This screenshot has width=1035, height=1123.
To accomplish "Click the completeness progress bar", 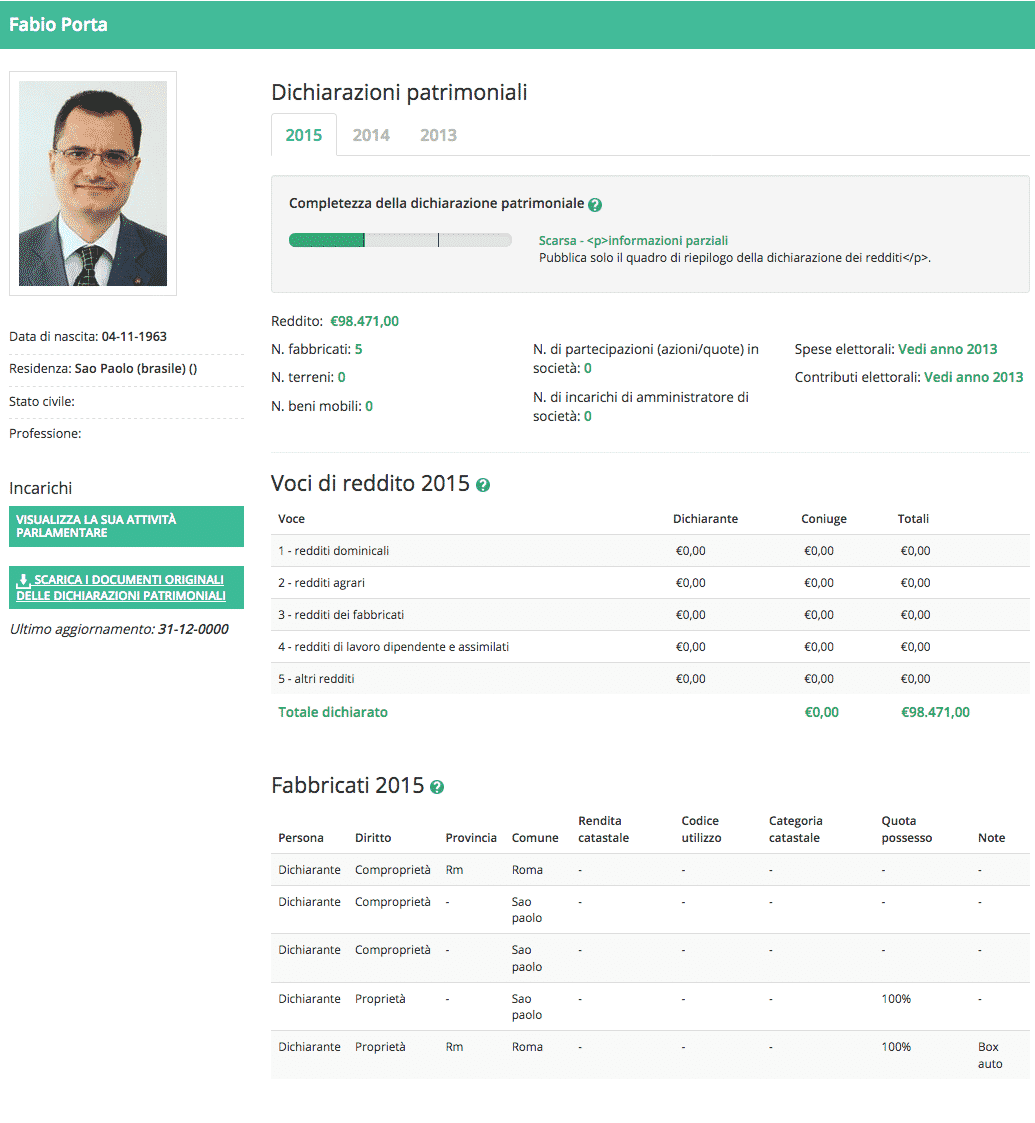I will tap(400, 241).
